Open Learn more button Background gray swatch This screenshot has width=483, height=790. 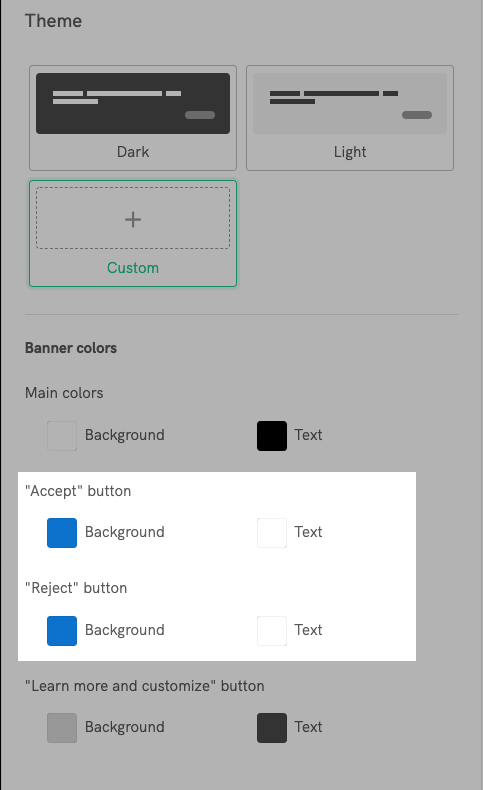point(62,728)
